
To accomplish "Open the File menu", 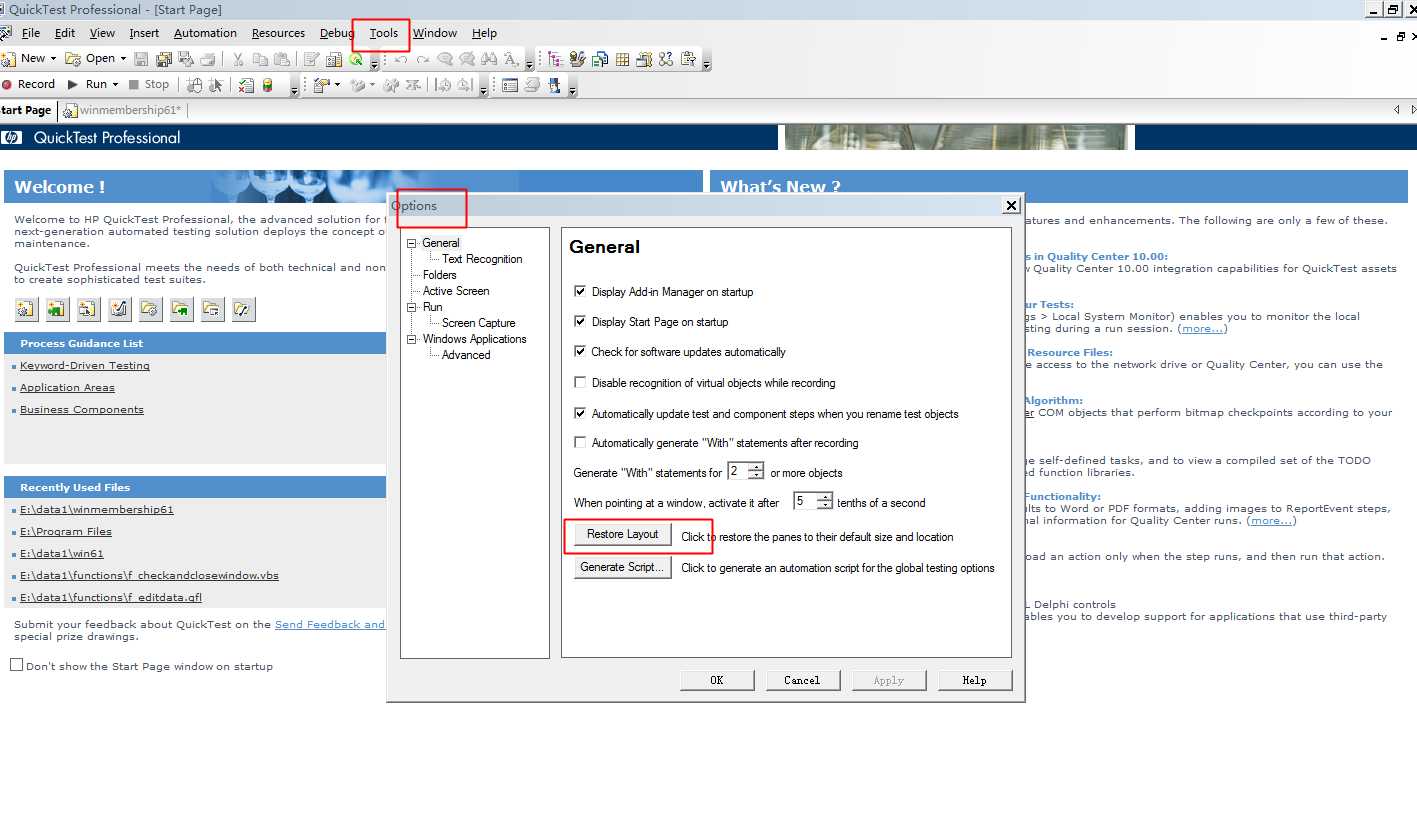I will 31,33.
